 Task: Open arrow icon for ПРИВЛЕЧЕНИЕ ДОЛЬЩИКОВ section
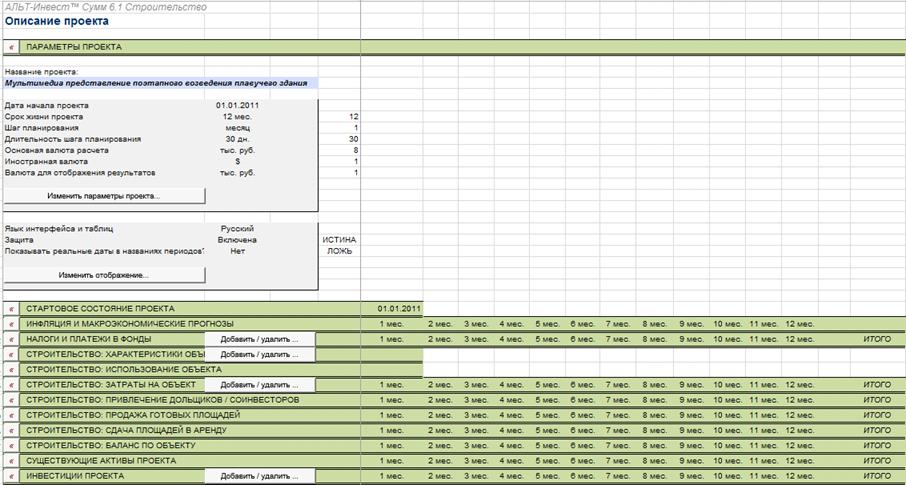(12, 400)
